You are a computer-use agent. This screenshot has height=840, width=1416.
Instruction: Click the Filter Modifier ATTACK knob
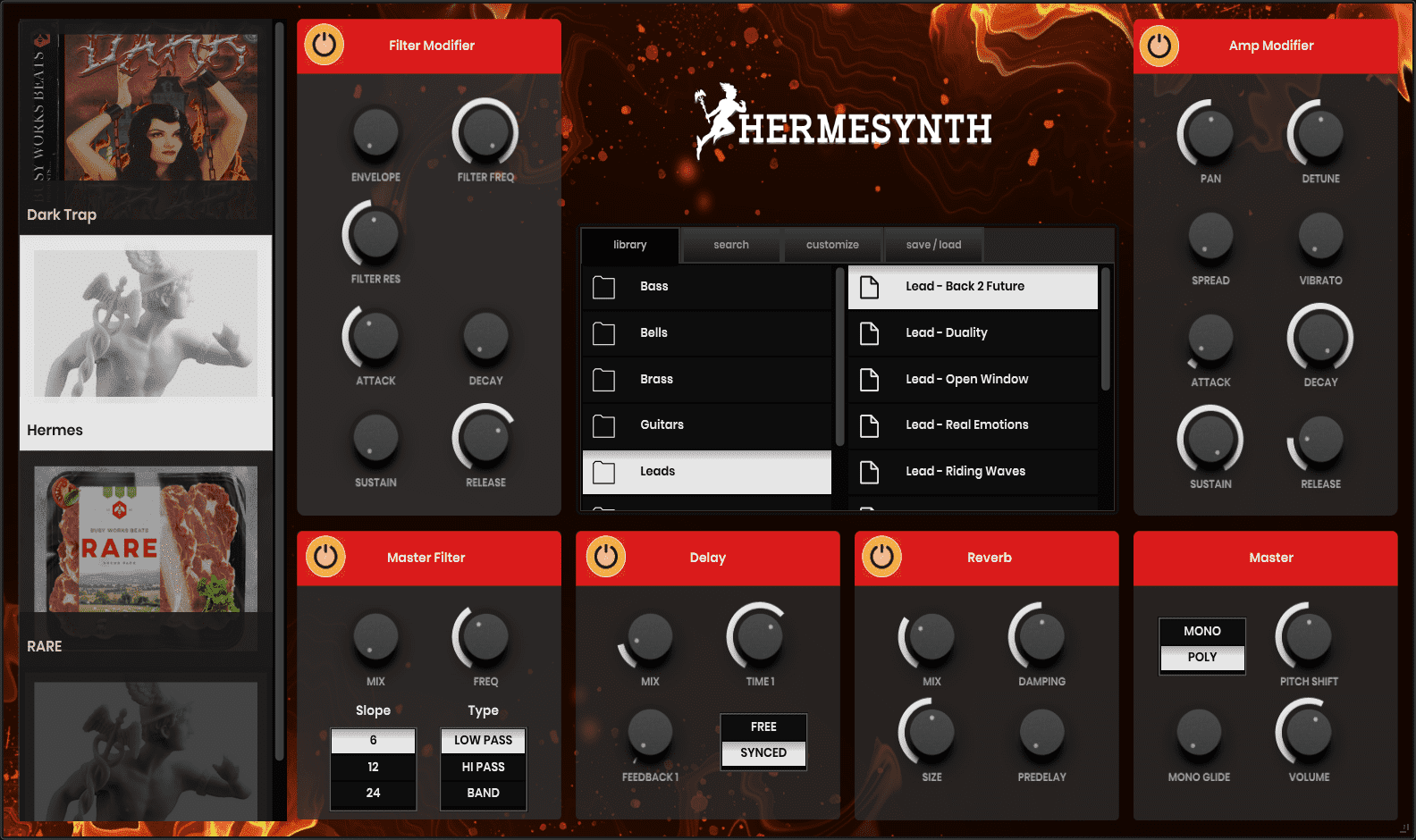[x=375, y=336]
